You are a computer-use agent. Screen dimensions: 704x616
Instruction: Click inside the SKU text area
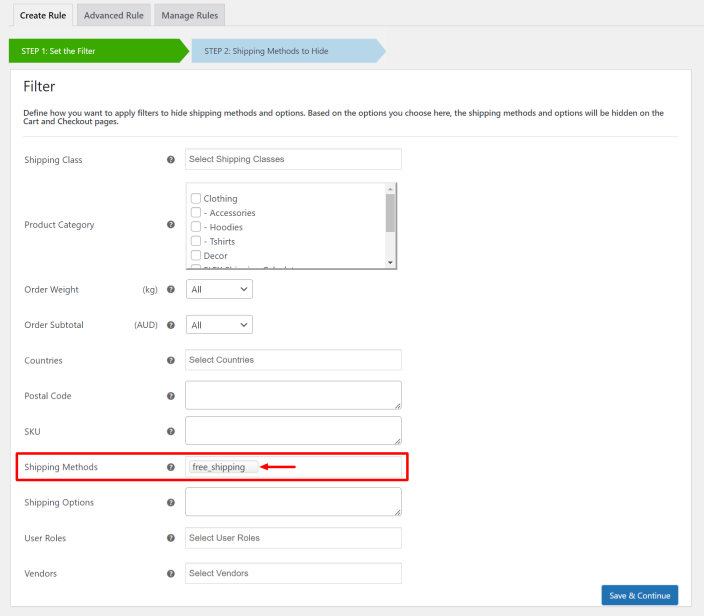pyautogui.click(x=293, y=431)
